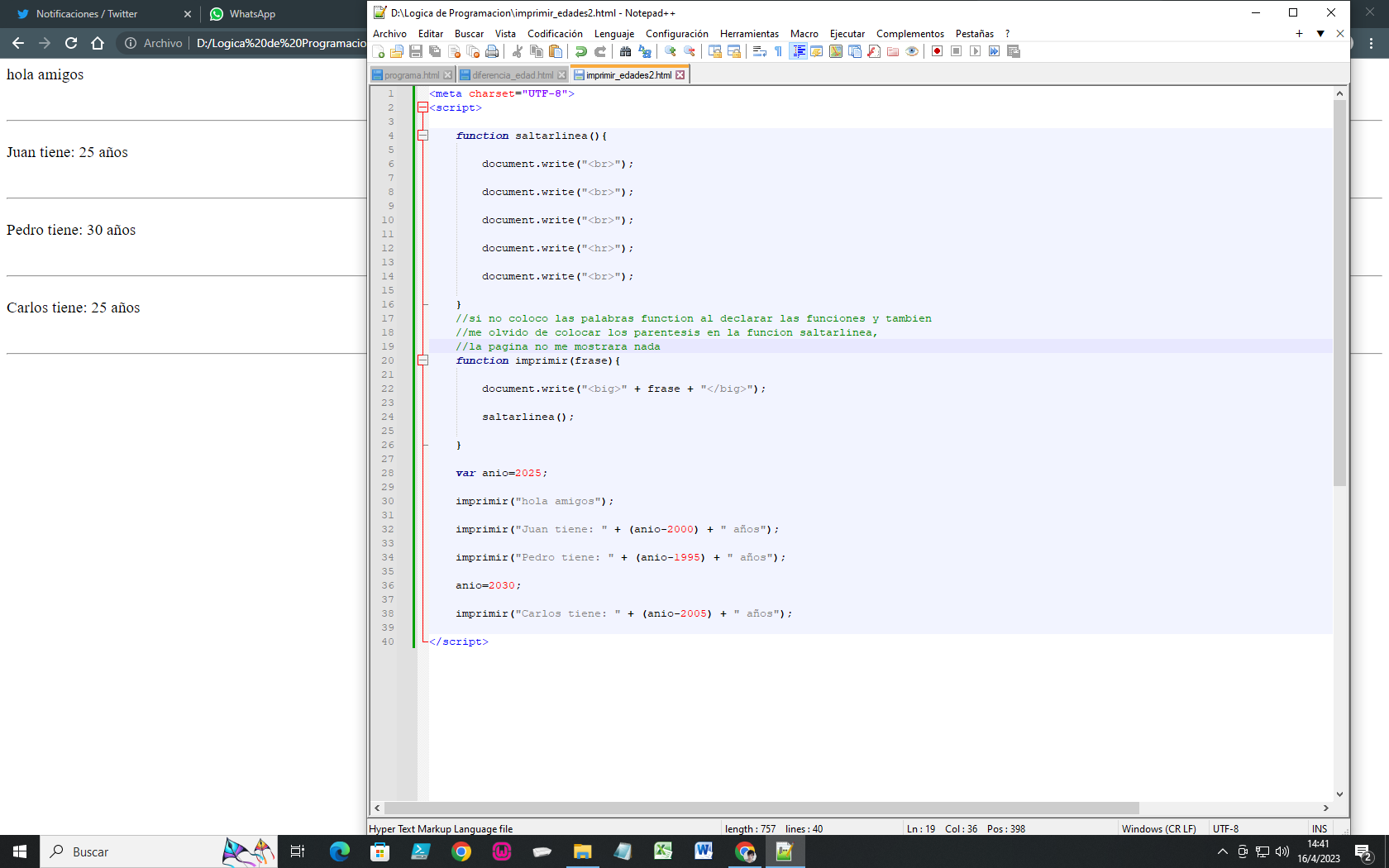Open the Editar menu
This screenshot has width=1389, height=868.
[431, 34]
